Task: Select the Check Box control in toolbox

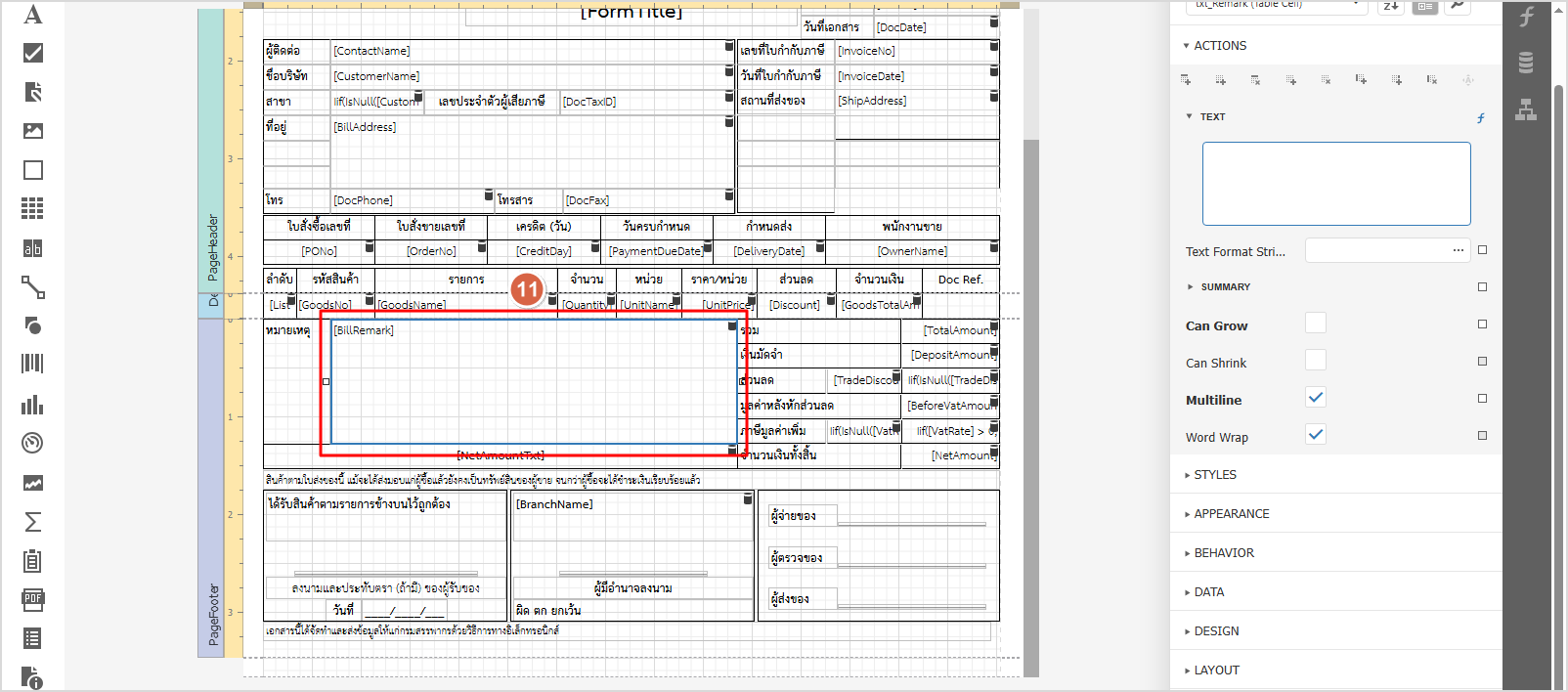Action: click(x=33, y=53)
